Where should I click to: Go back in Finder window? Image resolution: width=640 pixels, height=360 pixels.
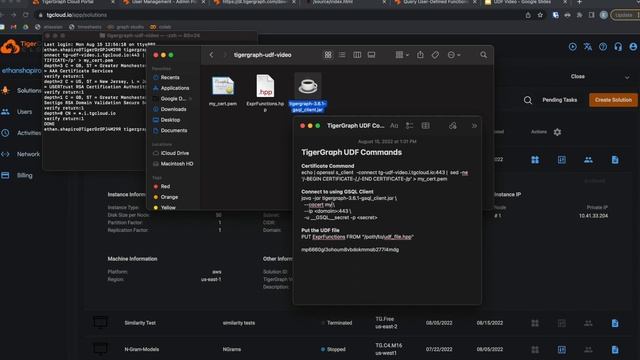[211, 55]
